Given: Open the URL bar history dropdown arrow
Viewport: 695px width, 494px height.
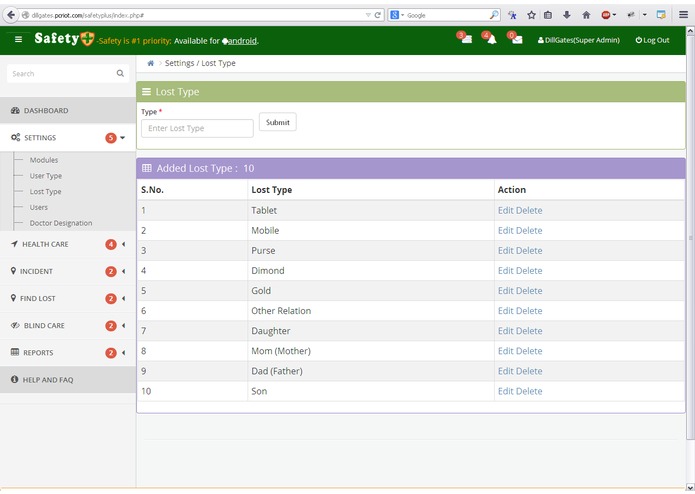Looking at the screenshot, I should [368, 15].
